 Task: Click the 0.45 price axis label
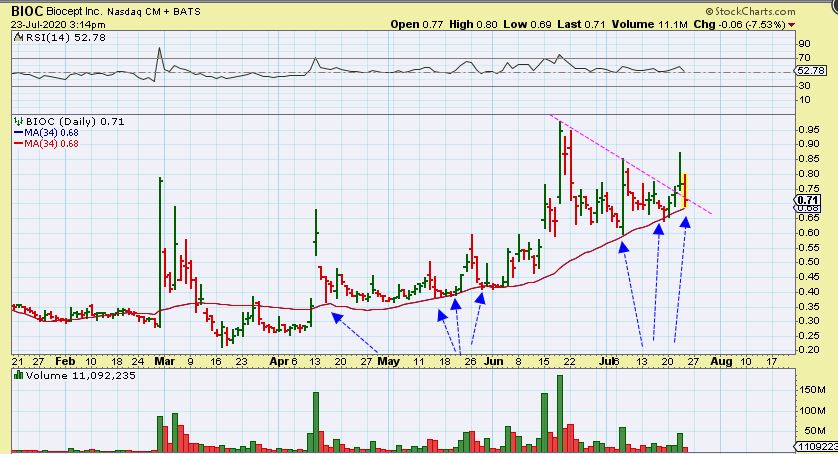coord(808,277)
